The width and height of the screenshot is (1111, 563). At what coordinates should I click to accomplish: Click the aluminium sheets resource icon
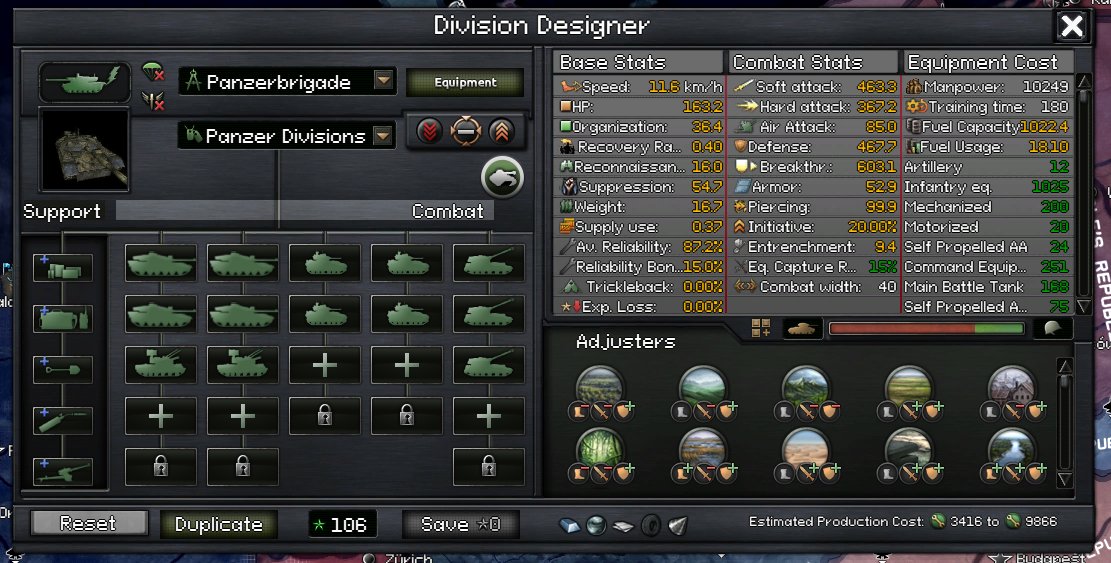click(624, 526)
